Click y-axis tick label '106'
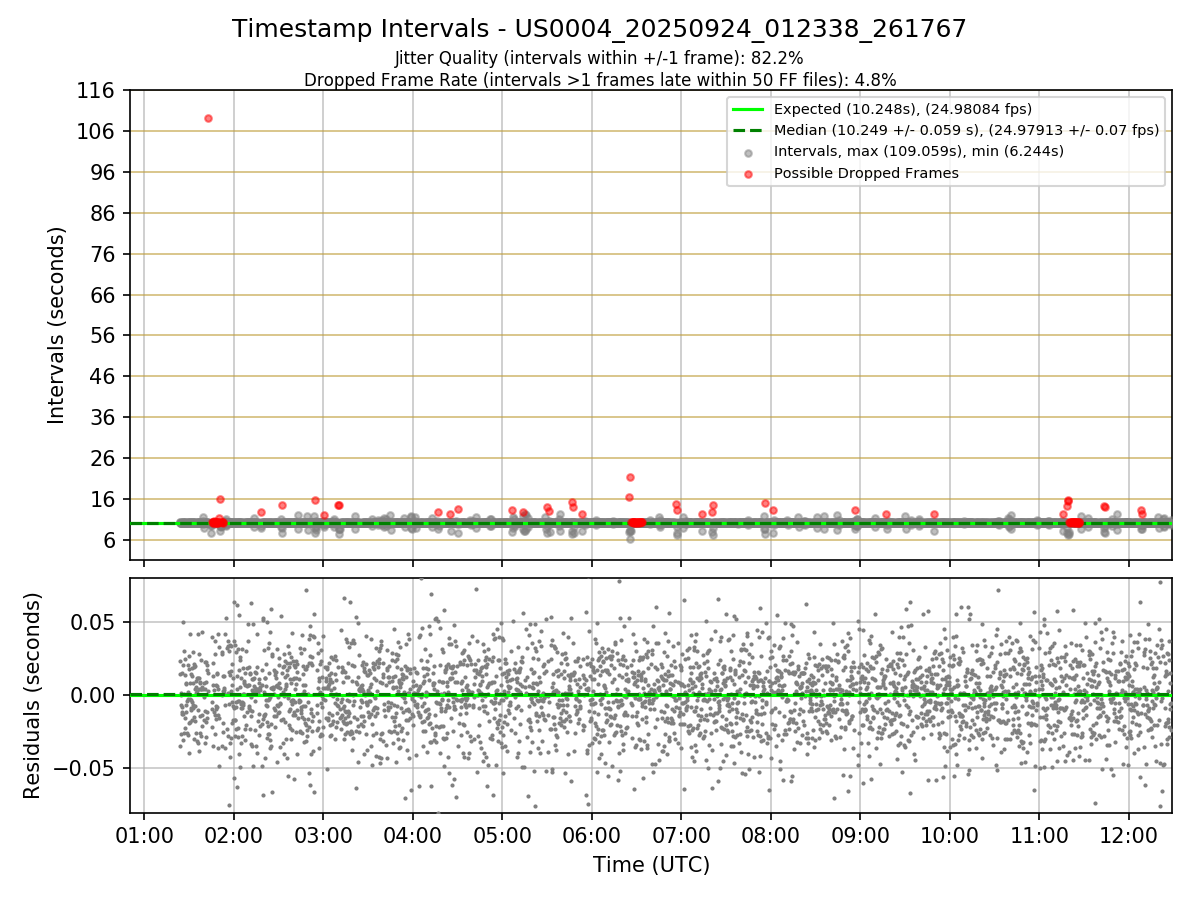 pos(98,132)
